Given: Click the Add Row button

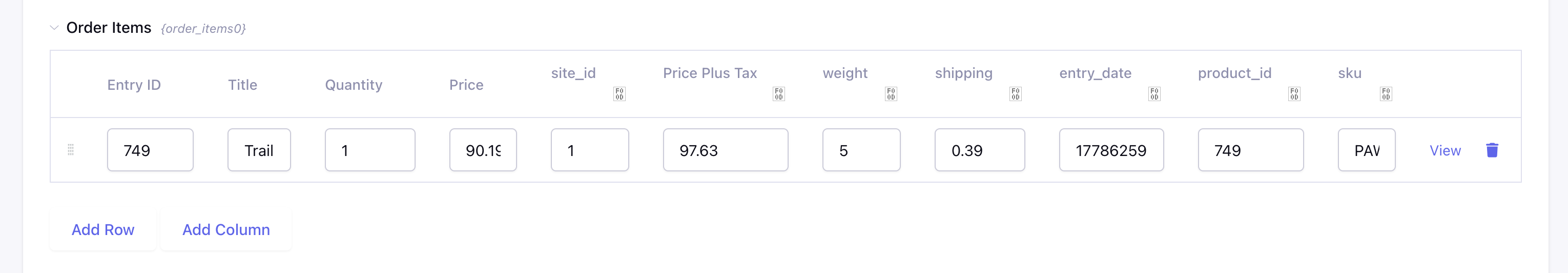Looking at the screenshot, I should pos(103,230).
